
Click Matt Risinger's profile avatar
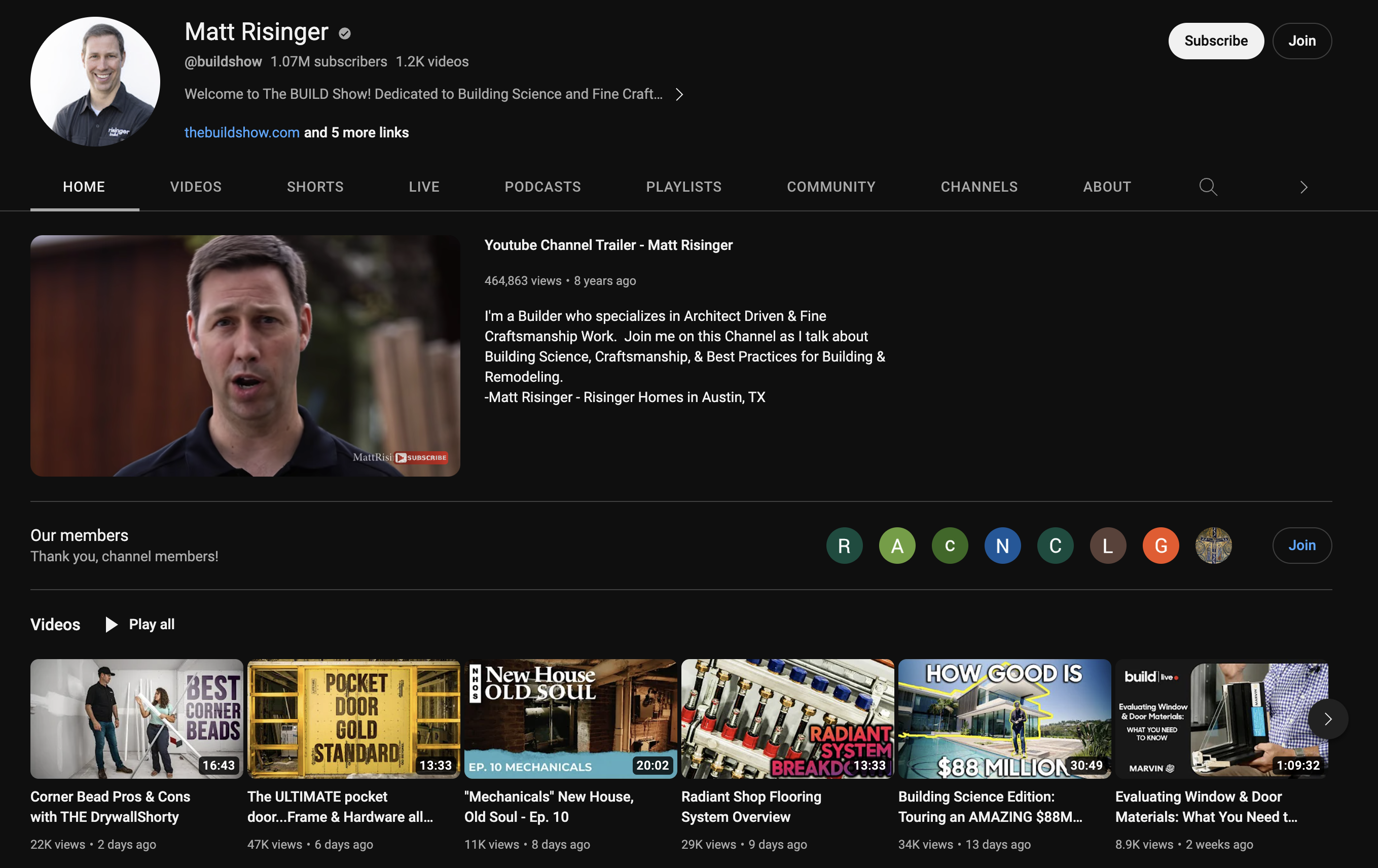(x=95, y=81)
